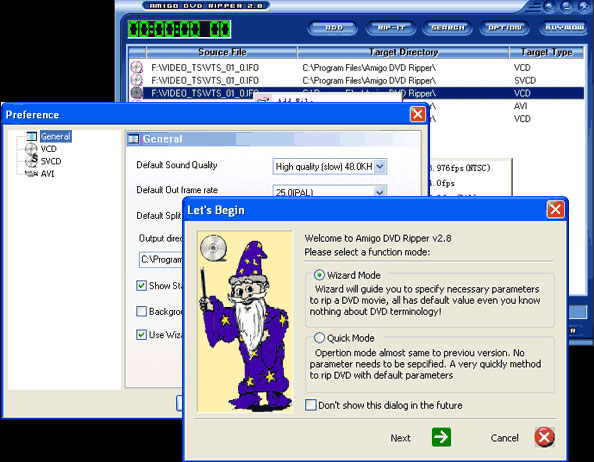Click the Target Directory column header
The height and width of the screenshot is (462, 594).
point(403,52)
